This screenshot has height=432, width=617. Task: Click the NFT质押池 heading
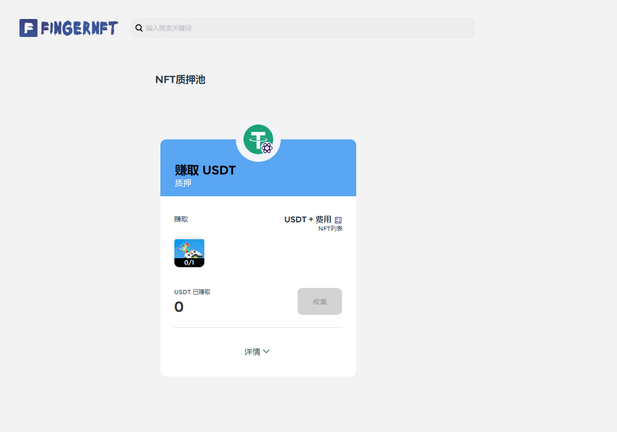pyautogui.click(x=180, y=80)
